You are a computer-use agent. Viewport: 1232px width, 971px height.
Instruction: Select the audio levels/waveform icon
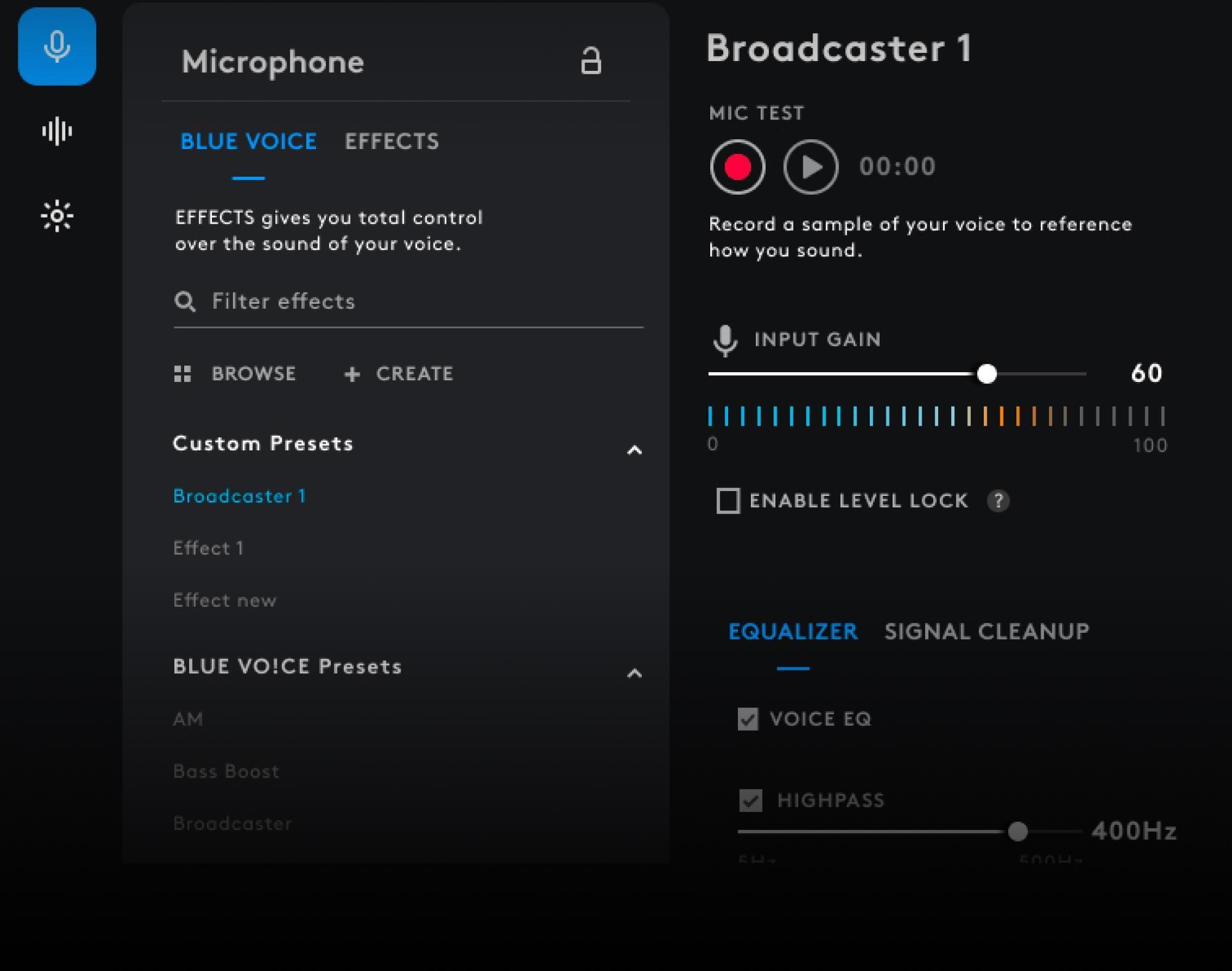(57, 130)
